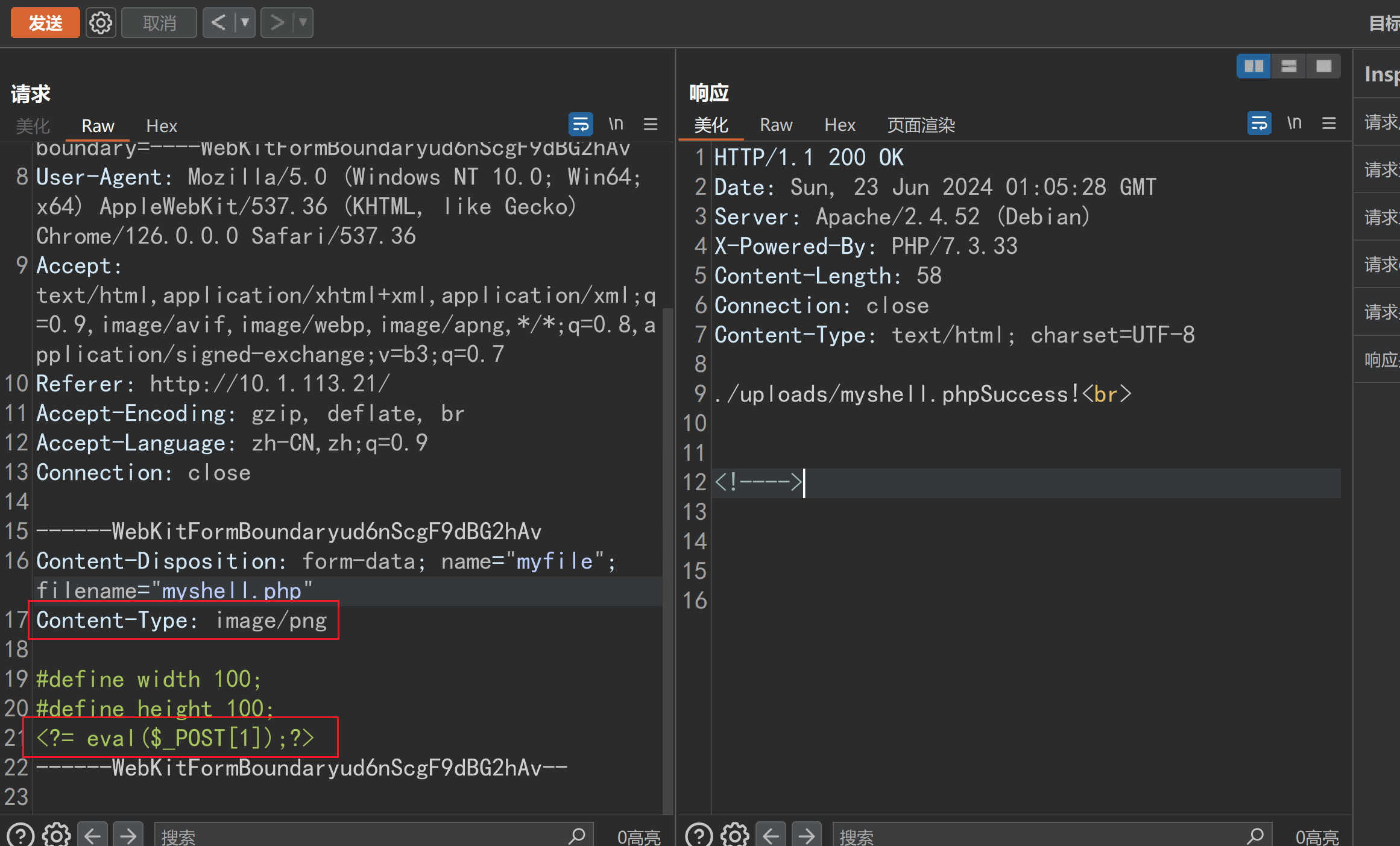Click the request search magnifier icon
This screenshot has height=846, width=1400.
tap(577, 836)
